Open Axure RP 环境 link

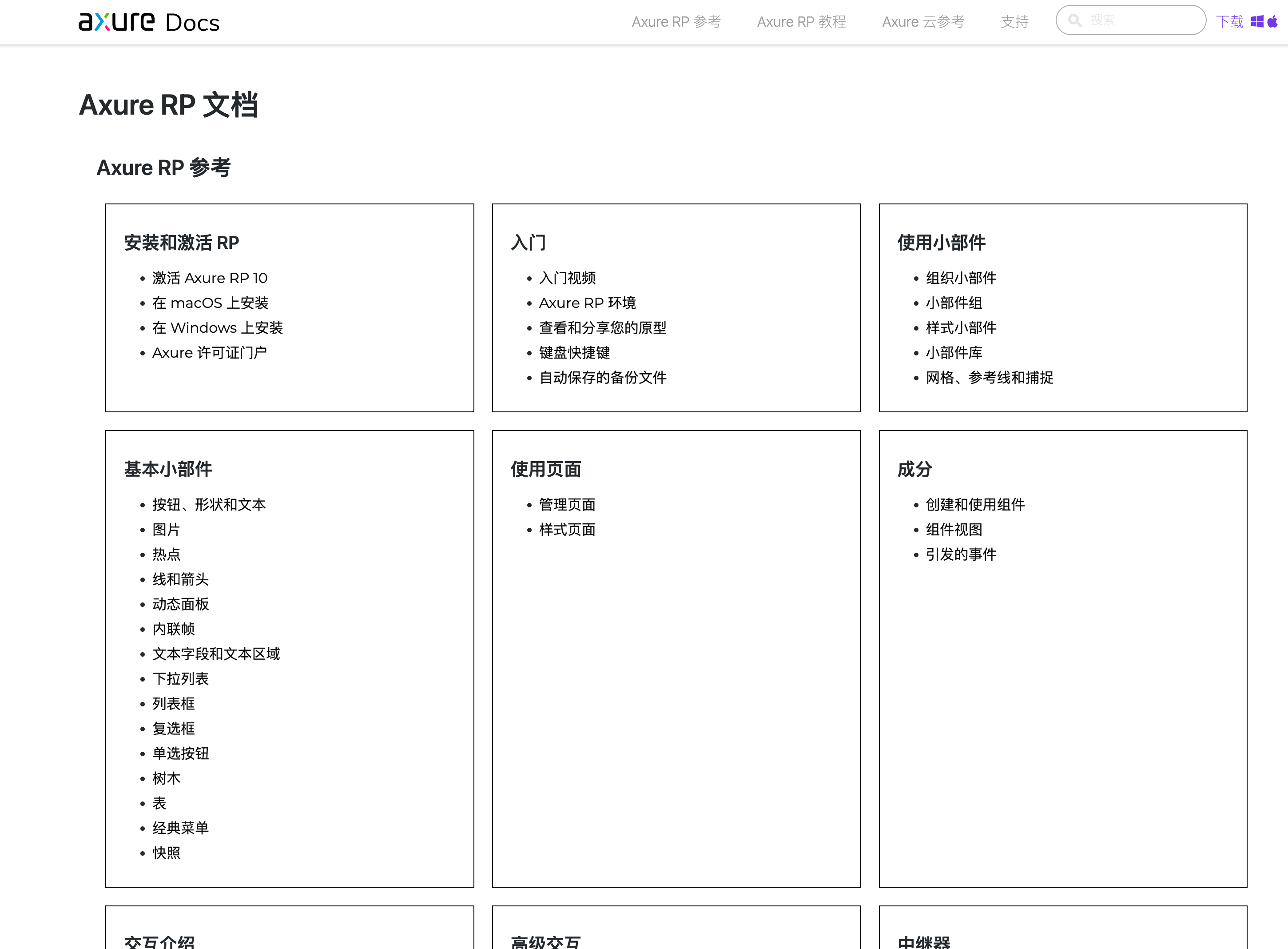588,303
